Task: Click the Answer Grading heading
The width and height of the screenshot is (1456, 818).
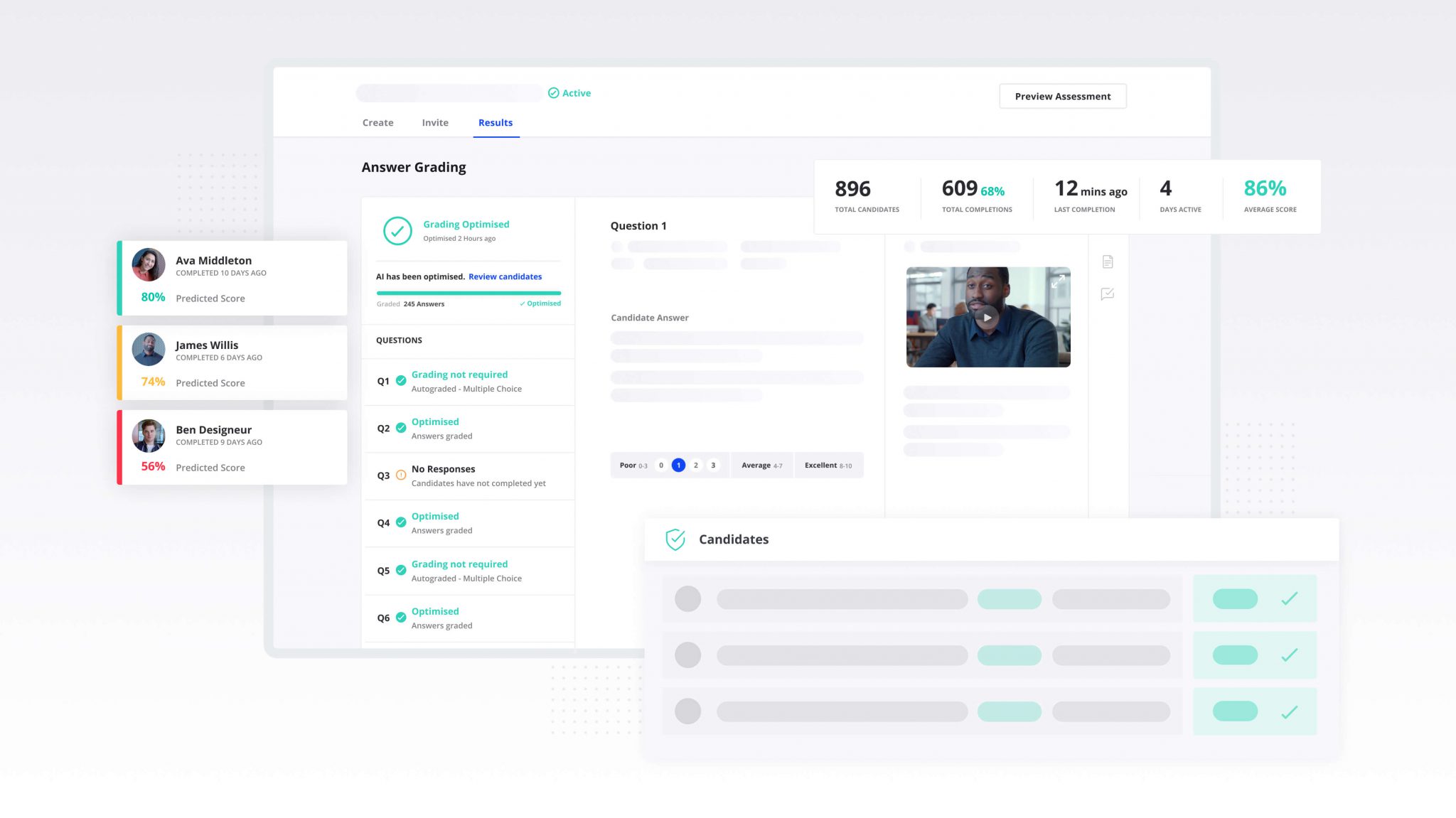Action: pos(414,167)
